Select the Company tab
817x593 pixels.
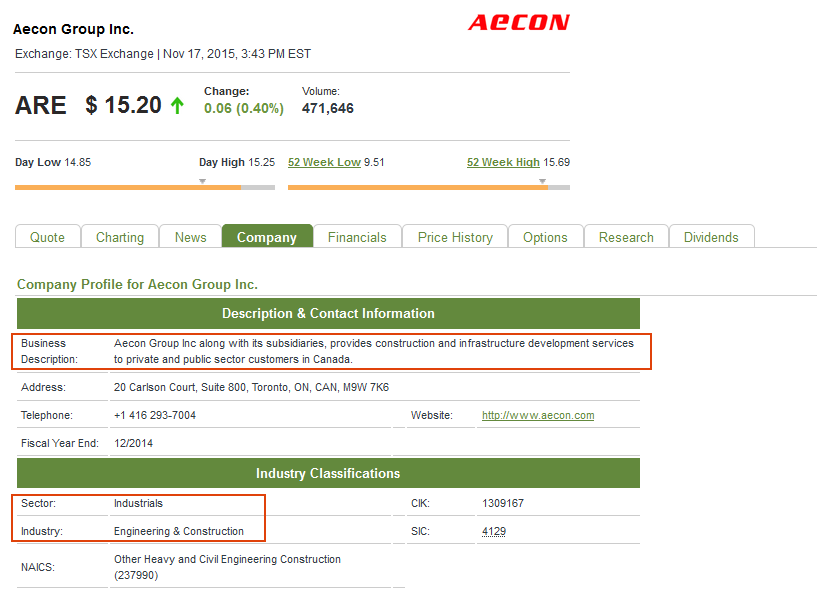[267, 237]
